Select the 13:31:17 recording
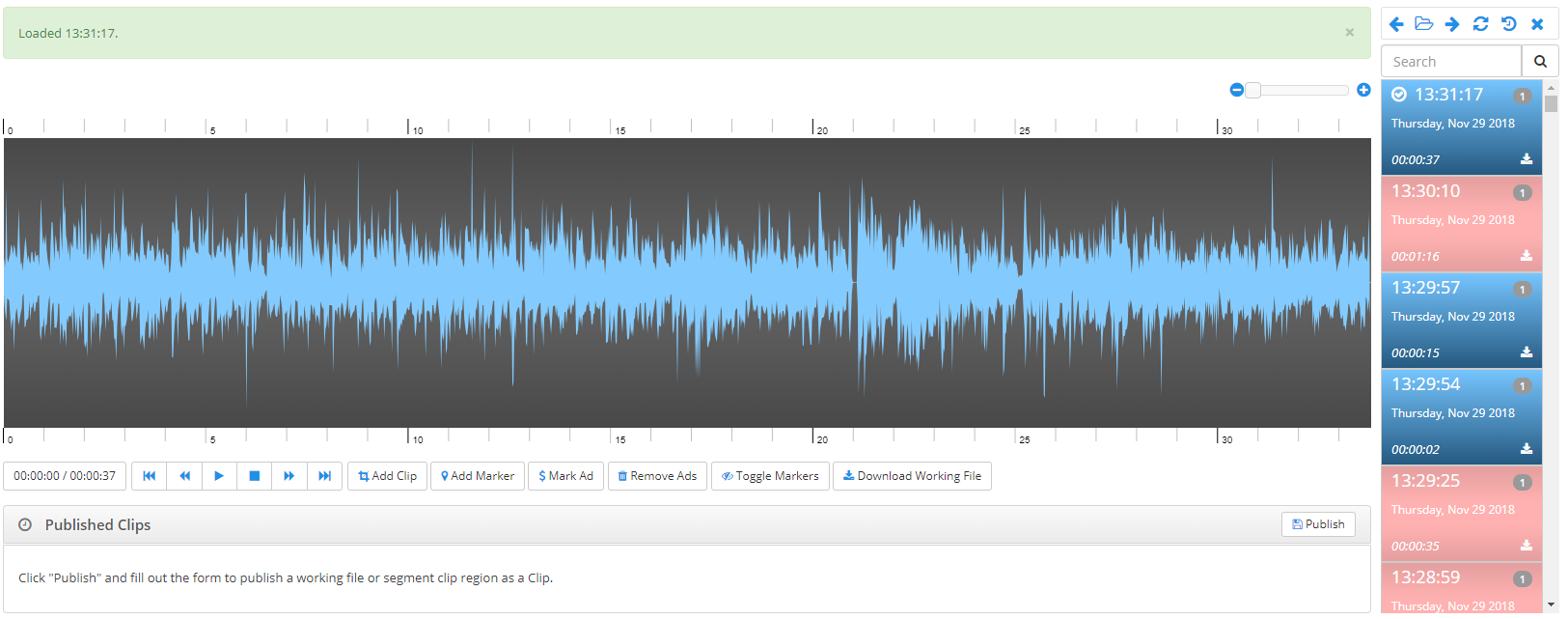1568x619 pixels. 1461,127
